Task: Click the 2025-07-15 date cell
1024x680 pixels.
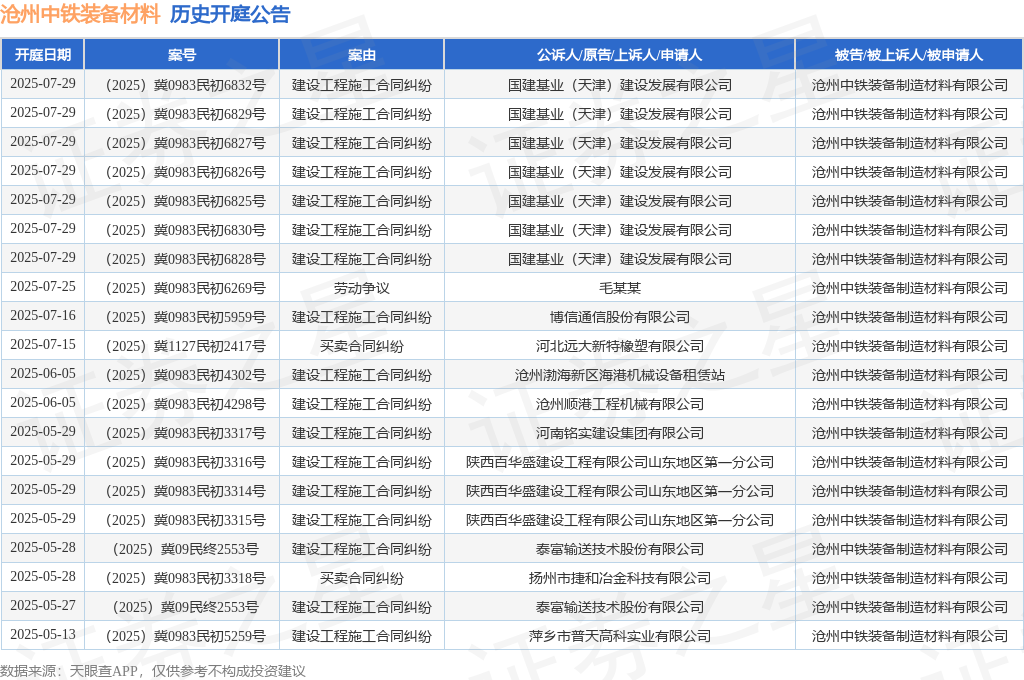Action: 42,344
